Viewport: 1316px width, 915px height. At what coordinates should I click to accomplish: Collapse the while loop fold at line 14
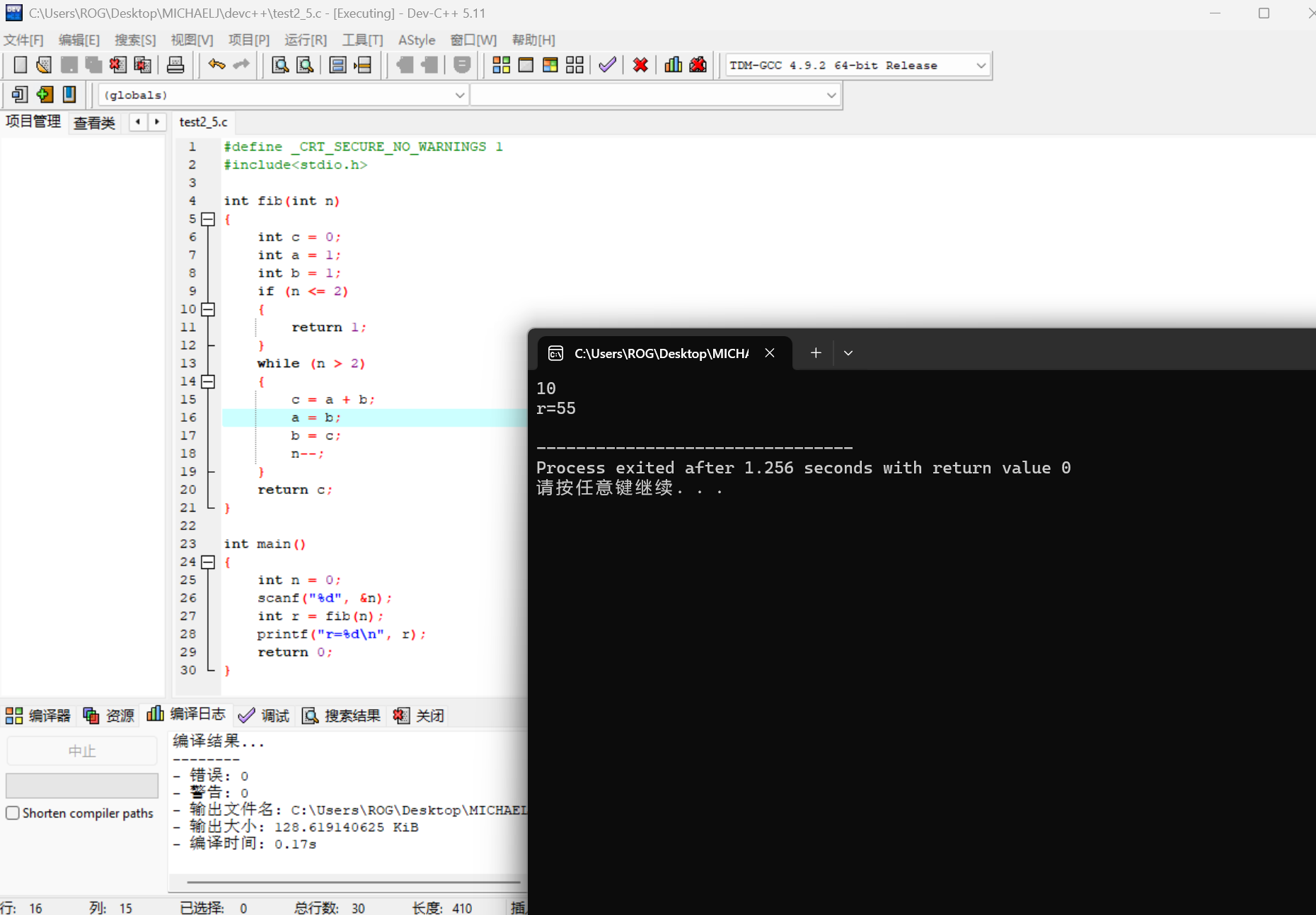click(208, 381)
